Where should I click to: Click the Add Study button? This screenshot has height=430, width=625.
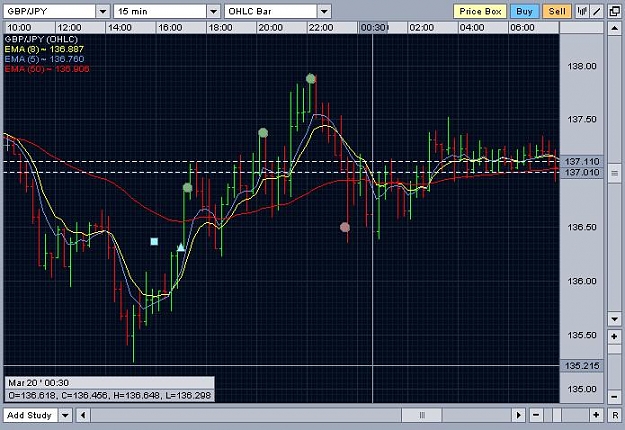click(29, 415)
